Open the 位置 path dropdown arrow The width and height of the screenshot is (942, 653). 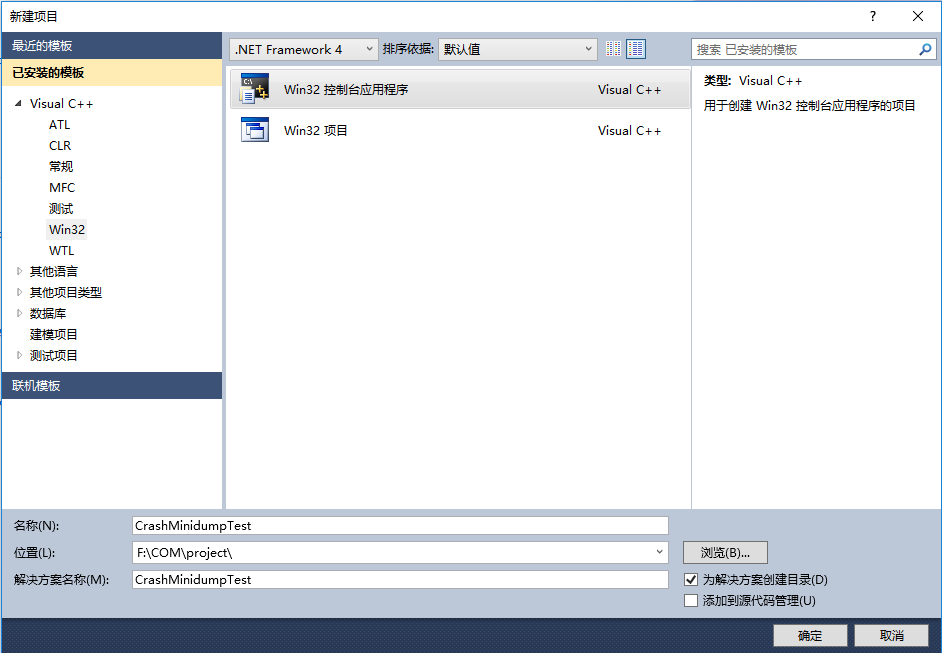pyautogui.click(x=659, y=552)
